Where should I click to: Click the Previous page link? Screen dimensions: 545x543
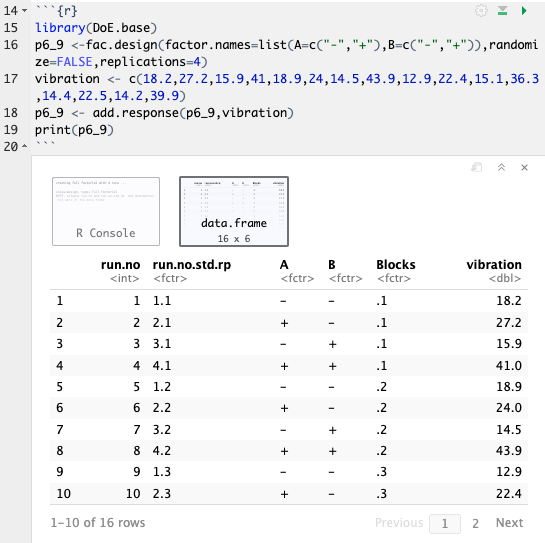click(399, 523)
